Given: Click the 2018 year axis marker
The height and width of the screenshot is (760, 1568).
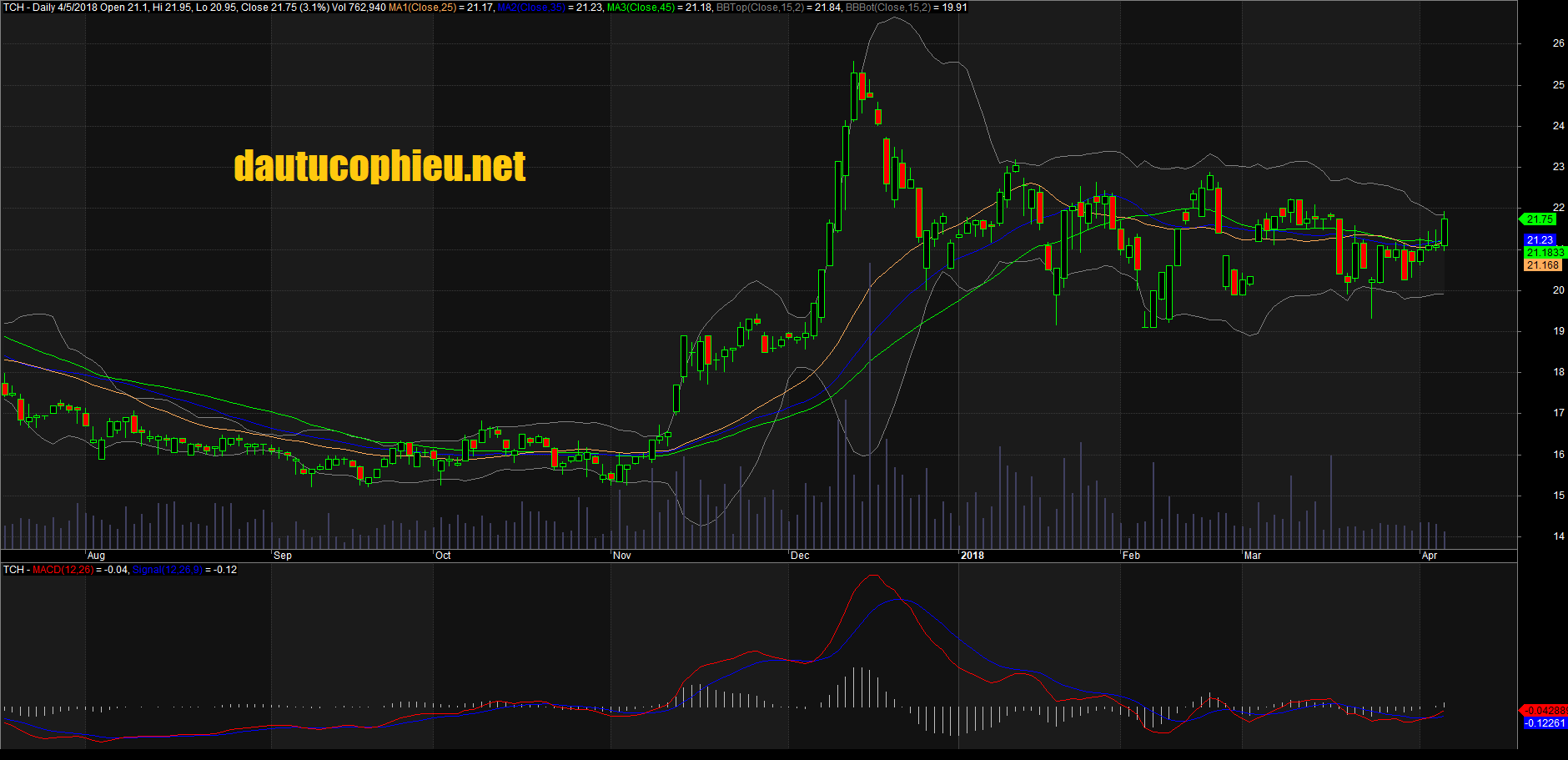Looking at the screenshot, I should tap(972, 556).
